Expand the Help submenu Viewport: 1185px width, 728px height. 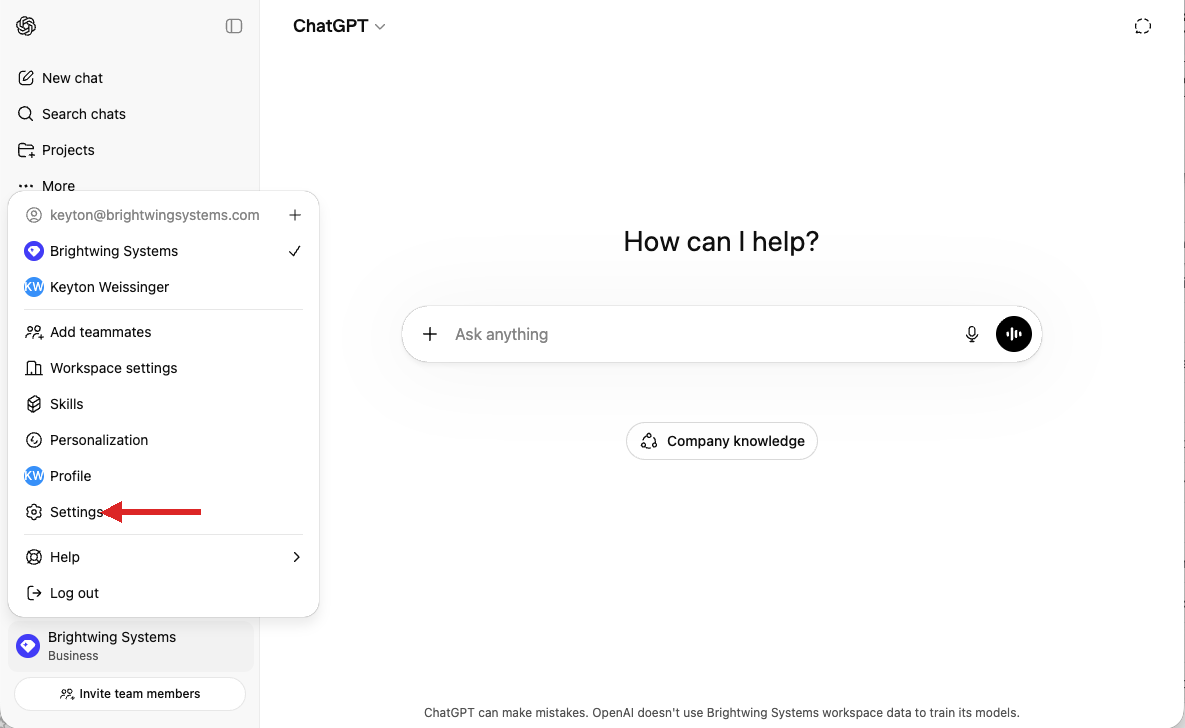(163, 557)
